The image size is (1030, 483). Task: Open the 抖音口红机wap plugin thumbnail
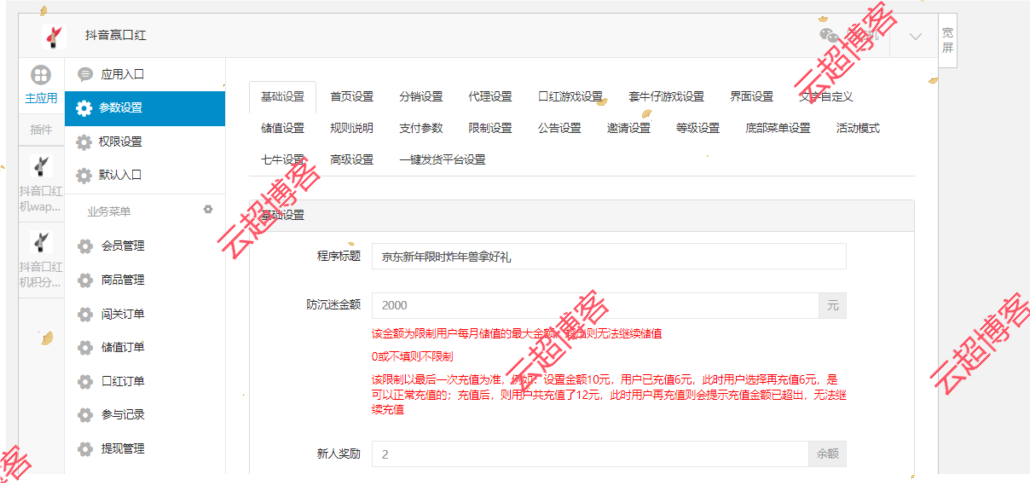click(41, 166)
